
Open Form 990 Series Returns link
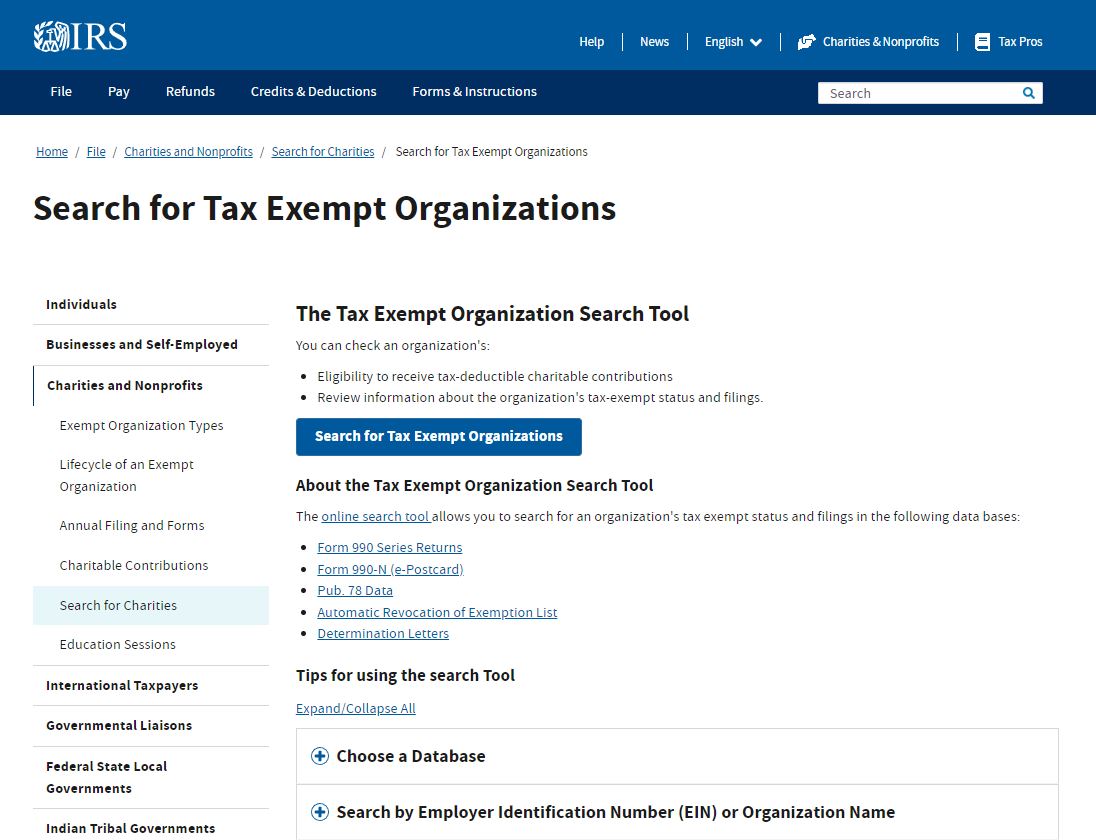pyautogui.click(x=390, y=547)
